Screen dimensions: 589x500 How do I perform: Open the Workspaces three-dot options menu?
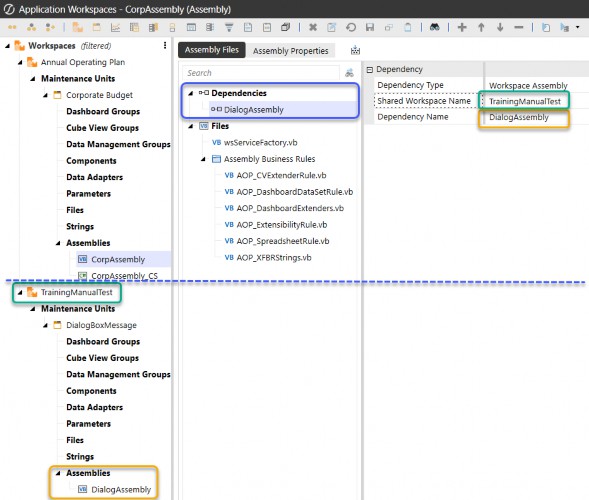click(165, 45)
